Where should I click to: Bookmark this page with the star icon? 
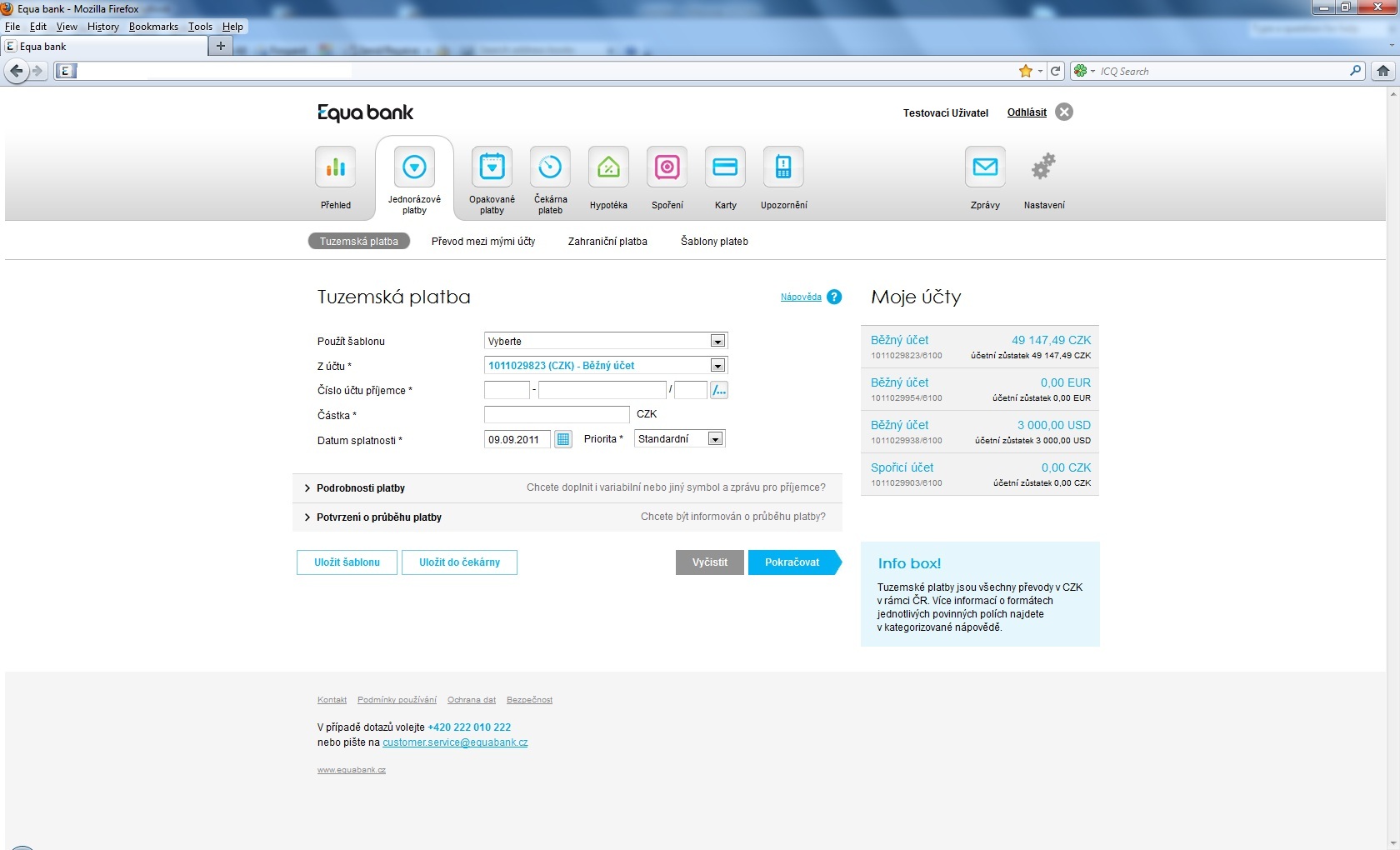tap(1025, 71)
